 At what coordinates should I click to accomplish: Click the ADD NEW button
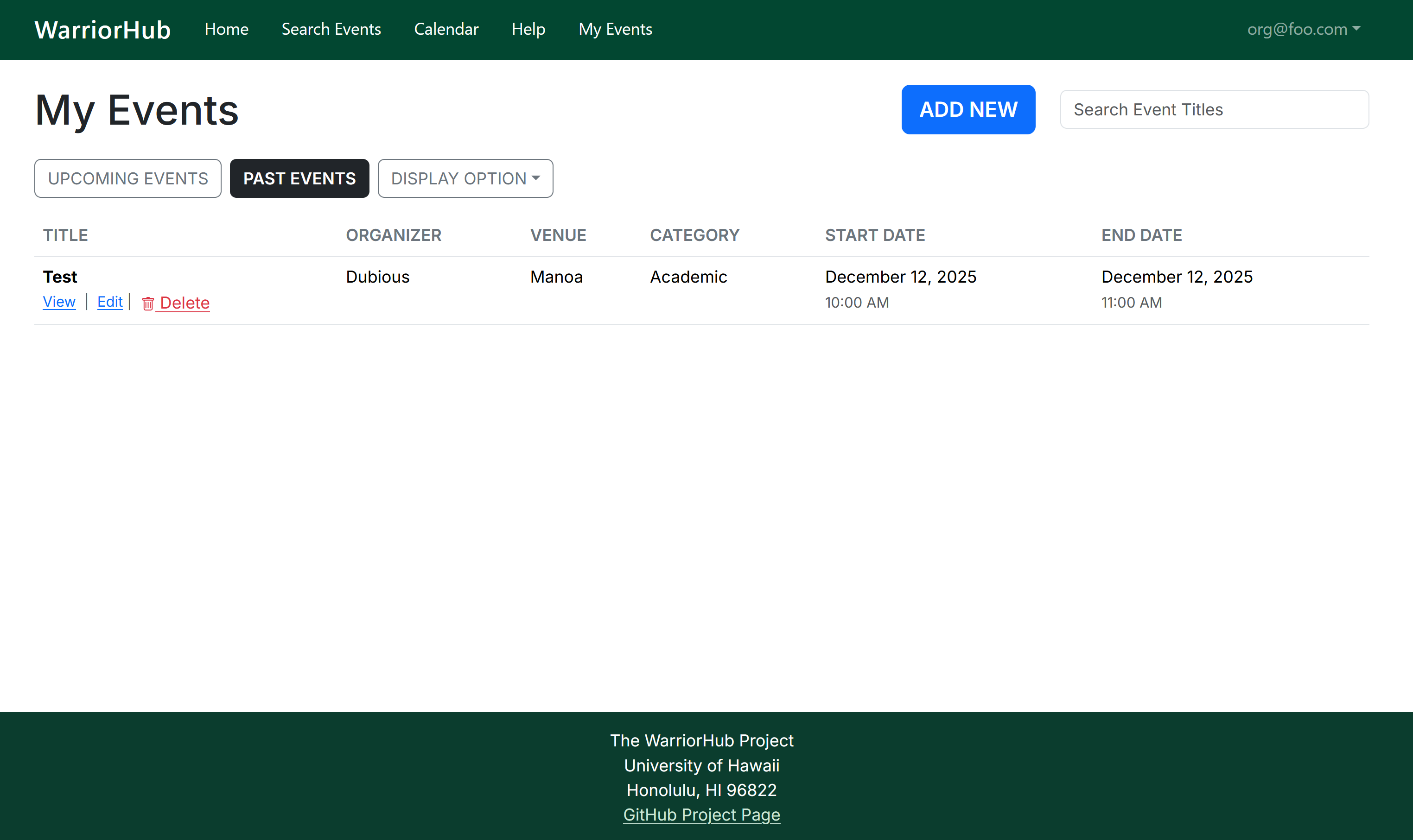pos(968,109)
